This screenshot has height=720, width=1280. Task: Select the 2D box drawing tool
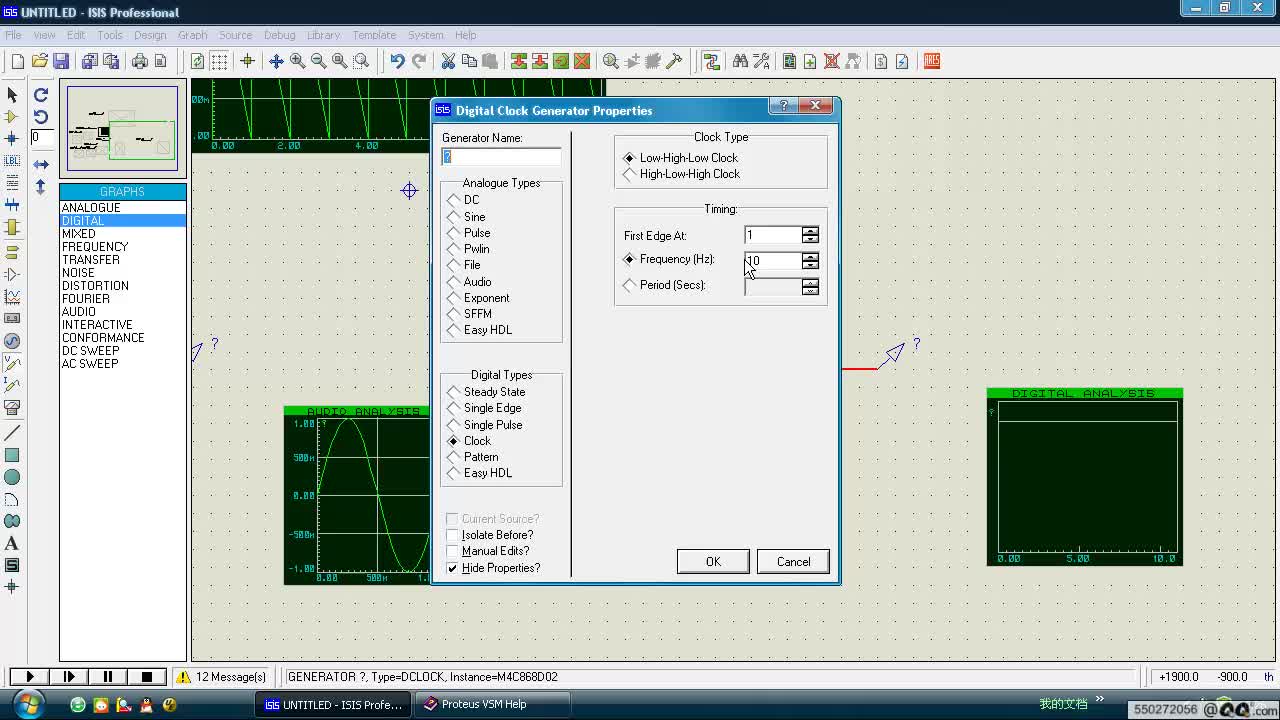(12, 455)
